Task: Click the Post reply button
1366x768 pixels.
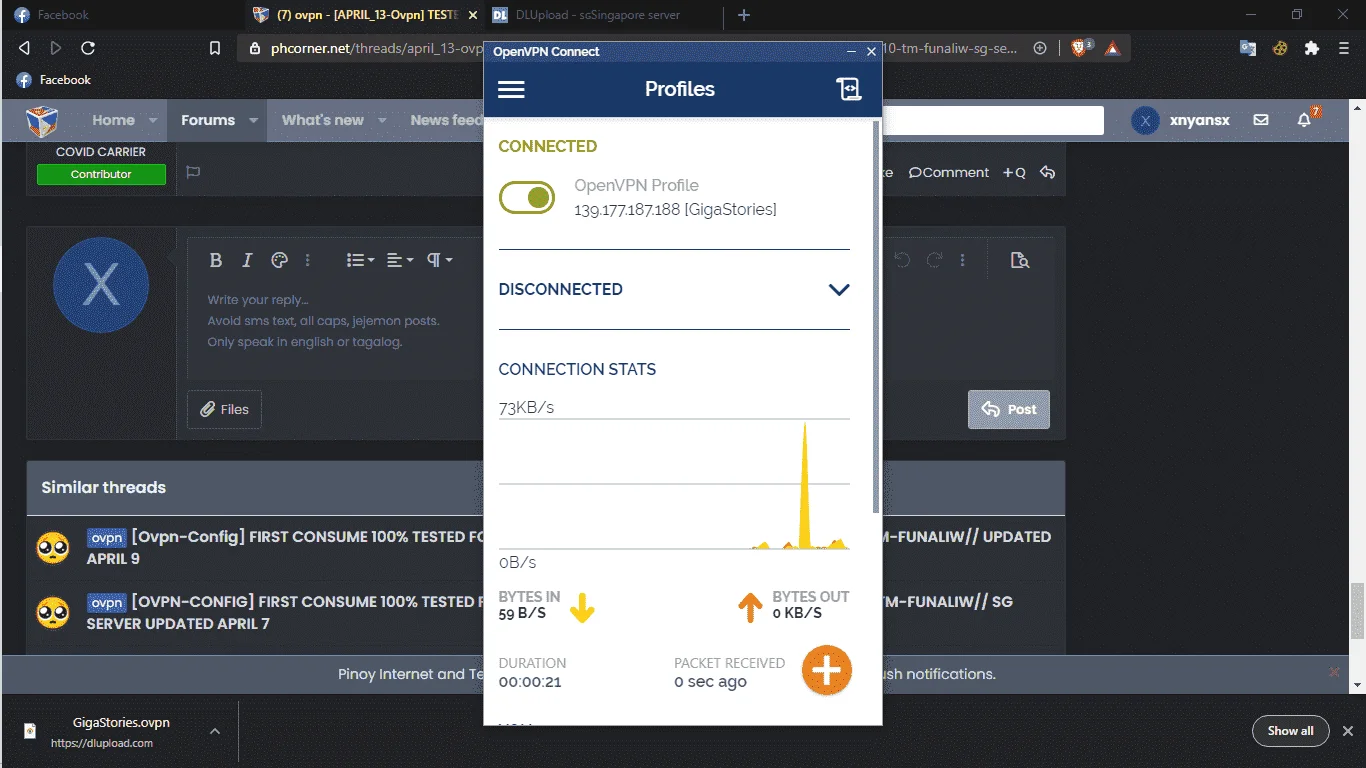Action: pyautogui.click(x=1008, y=409)
